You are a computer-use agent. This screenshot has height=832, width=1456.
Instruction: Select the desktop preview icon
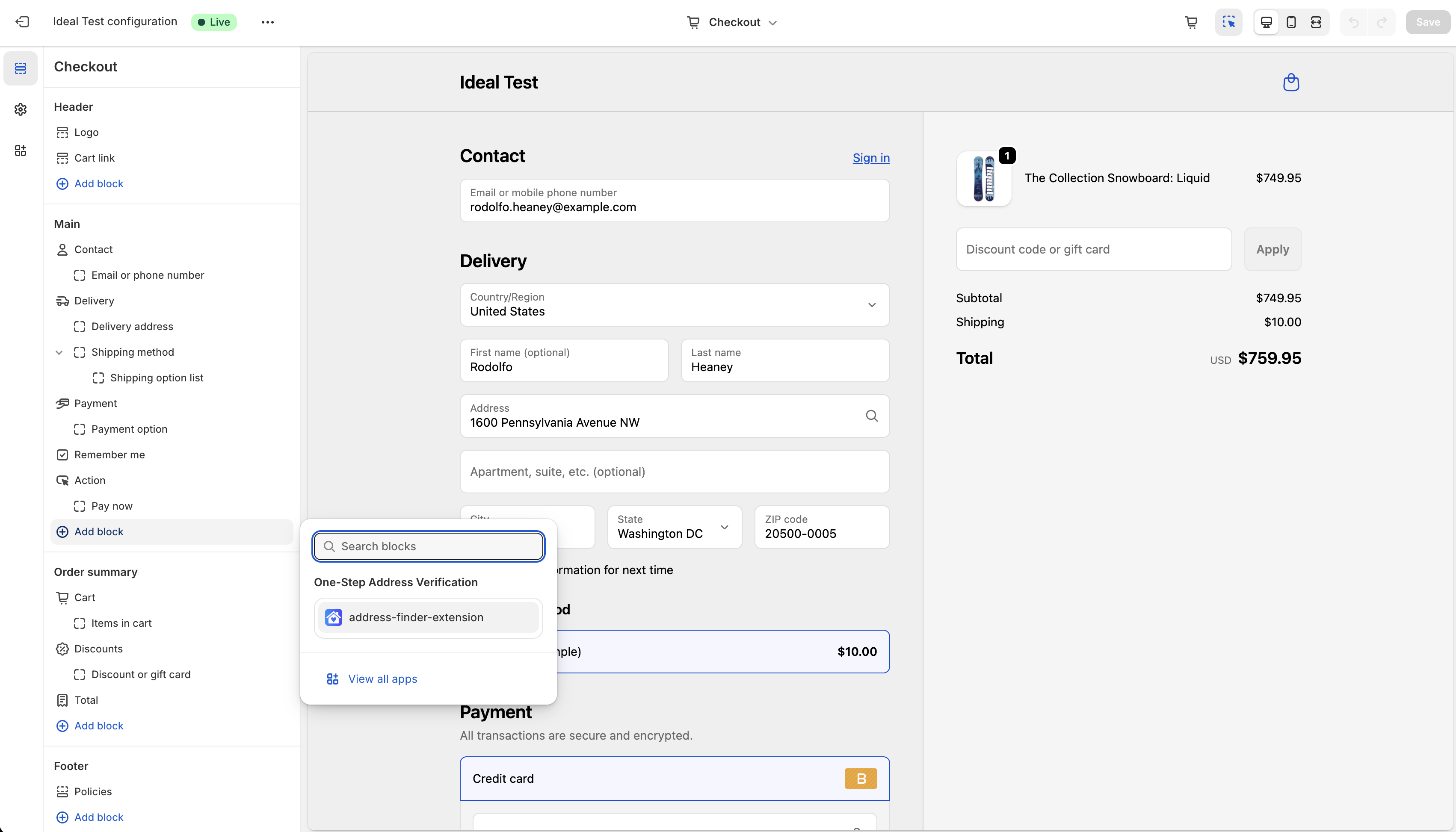coord(1266,22)
